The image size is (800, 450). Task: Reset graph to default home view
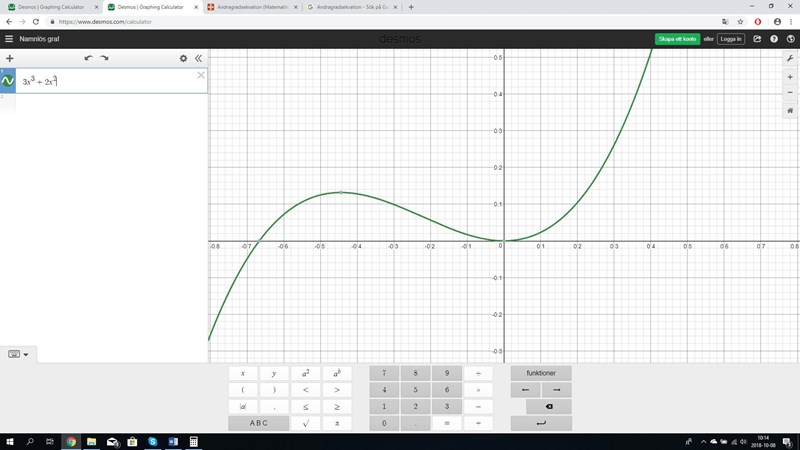[790, 110]
